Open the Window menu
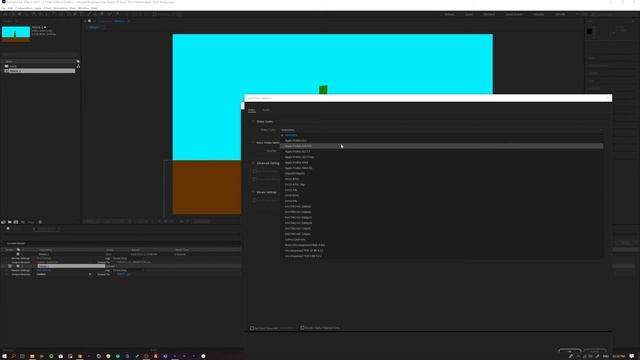The height and width of the screenshot is (360, 640). [x=83, y=8]
